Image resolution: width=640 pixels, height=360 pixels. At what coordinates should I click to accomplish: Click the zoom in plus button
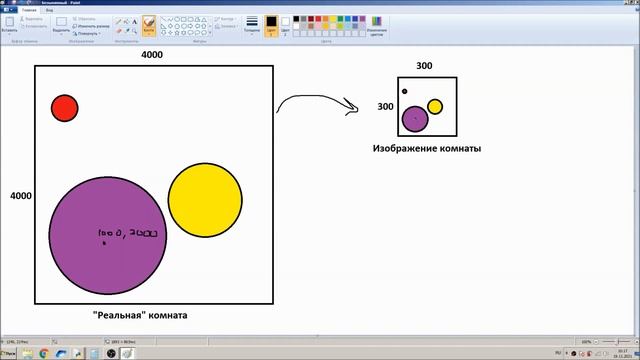(x=636, y=342)
